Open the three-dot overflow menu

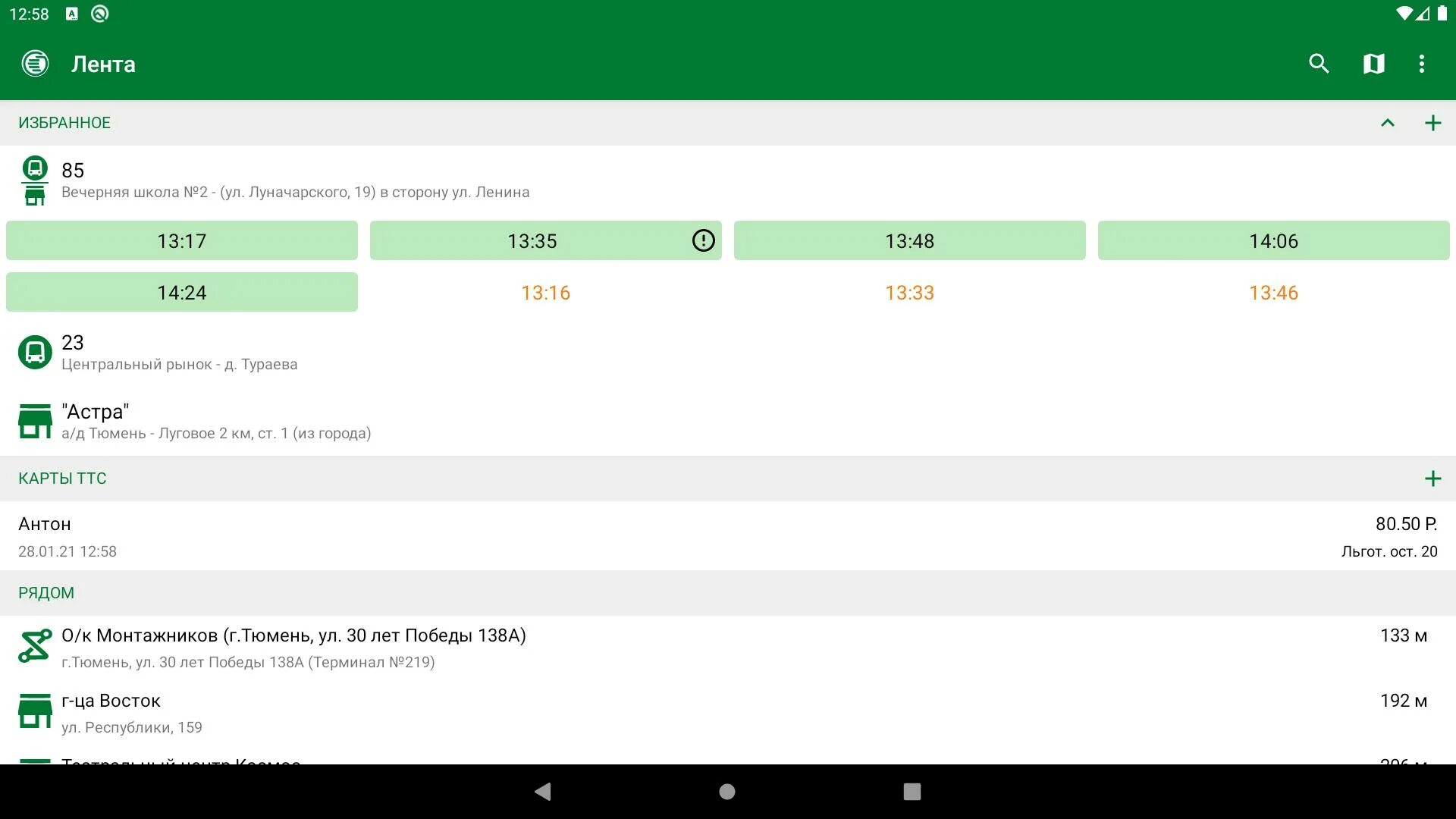click(x=1422, y=64)
